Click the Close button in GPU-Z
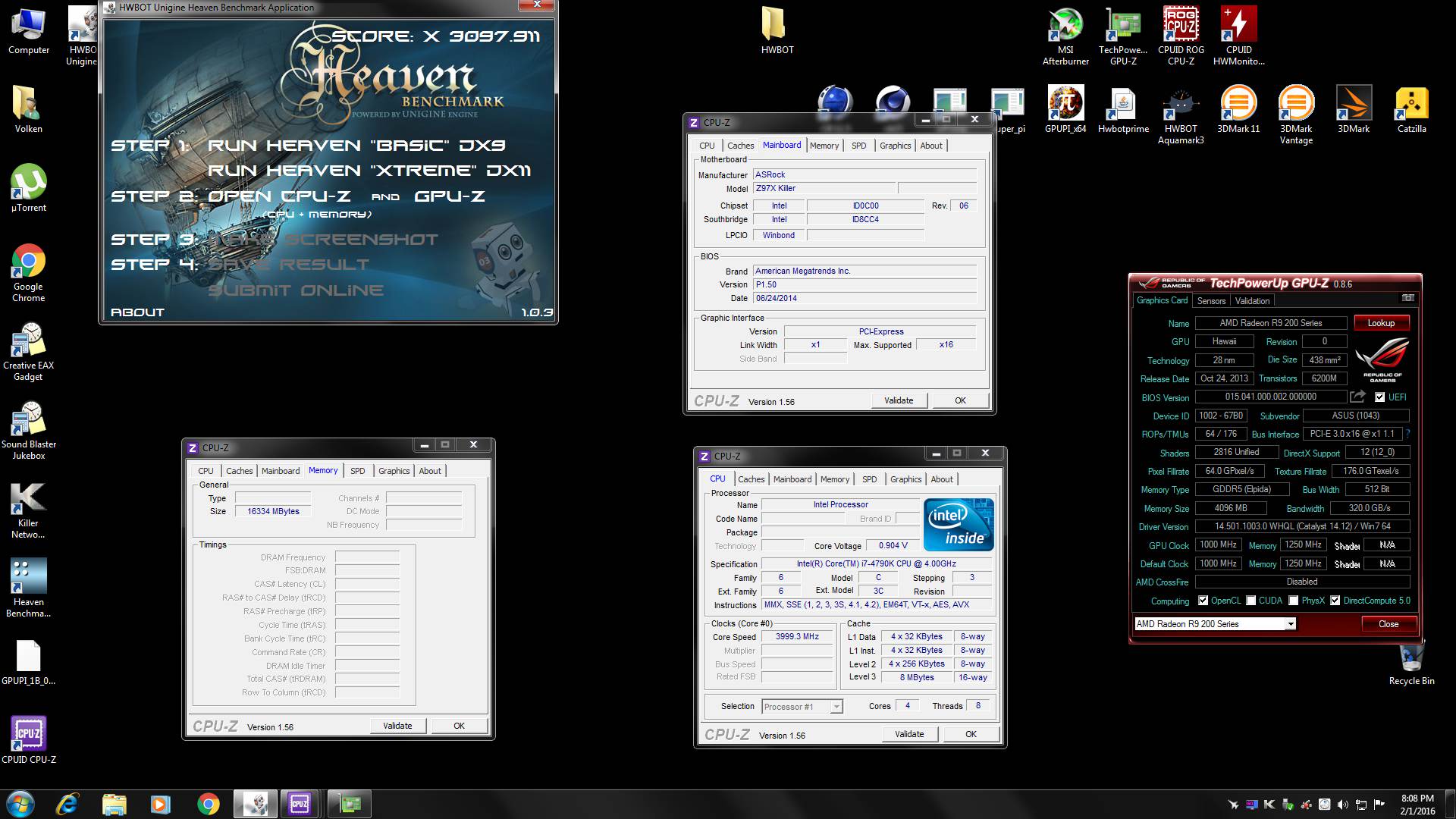 pyautogui.click(x=1389, y=624)
